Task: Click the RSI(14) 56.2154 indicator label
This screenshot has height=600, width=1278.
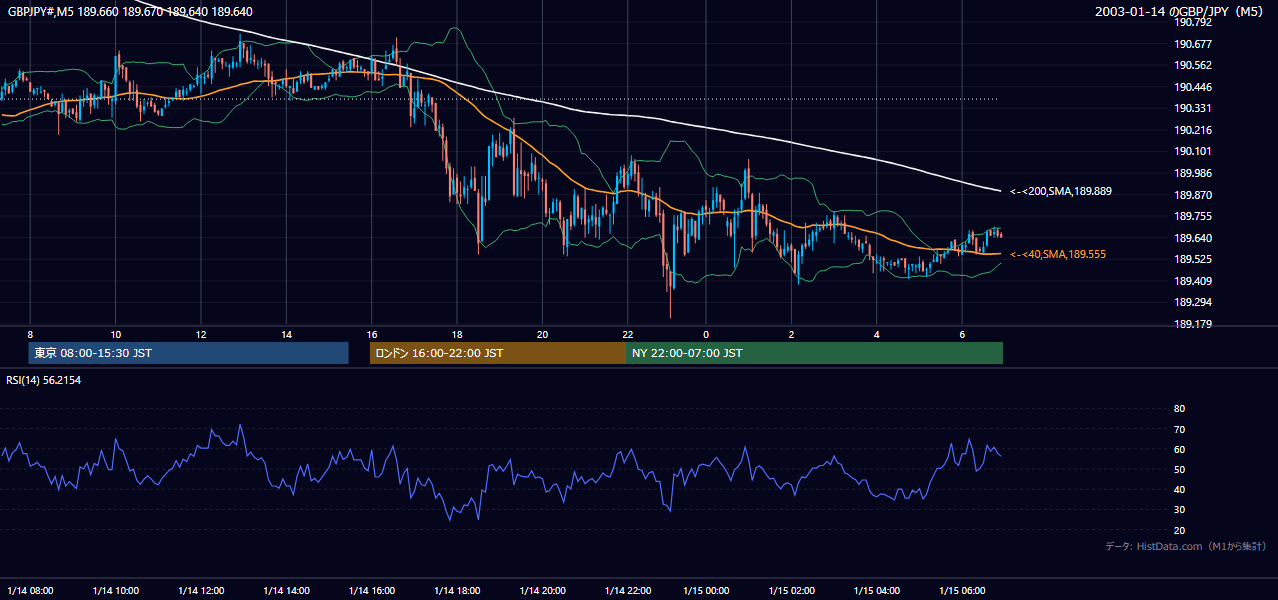Action: [x=43, y=380]
